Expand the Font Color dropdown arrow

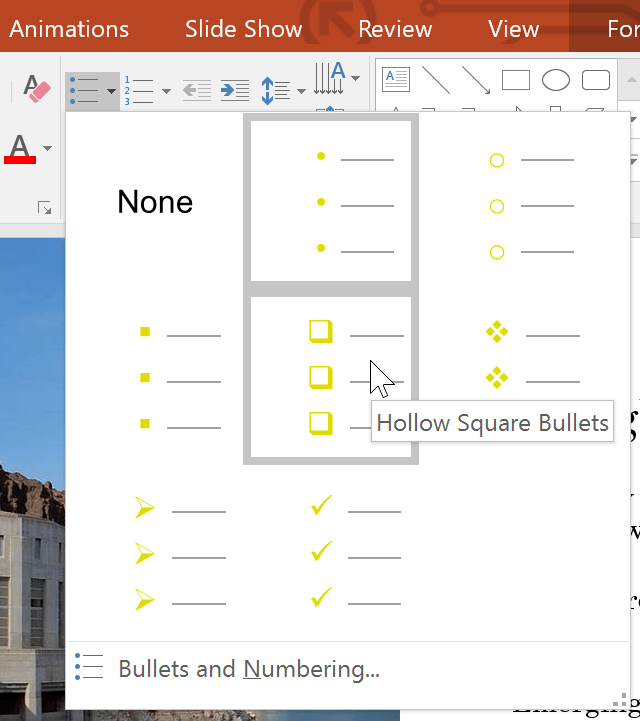click(47, 148)
